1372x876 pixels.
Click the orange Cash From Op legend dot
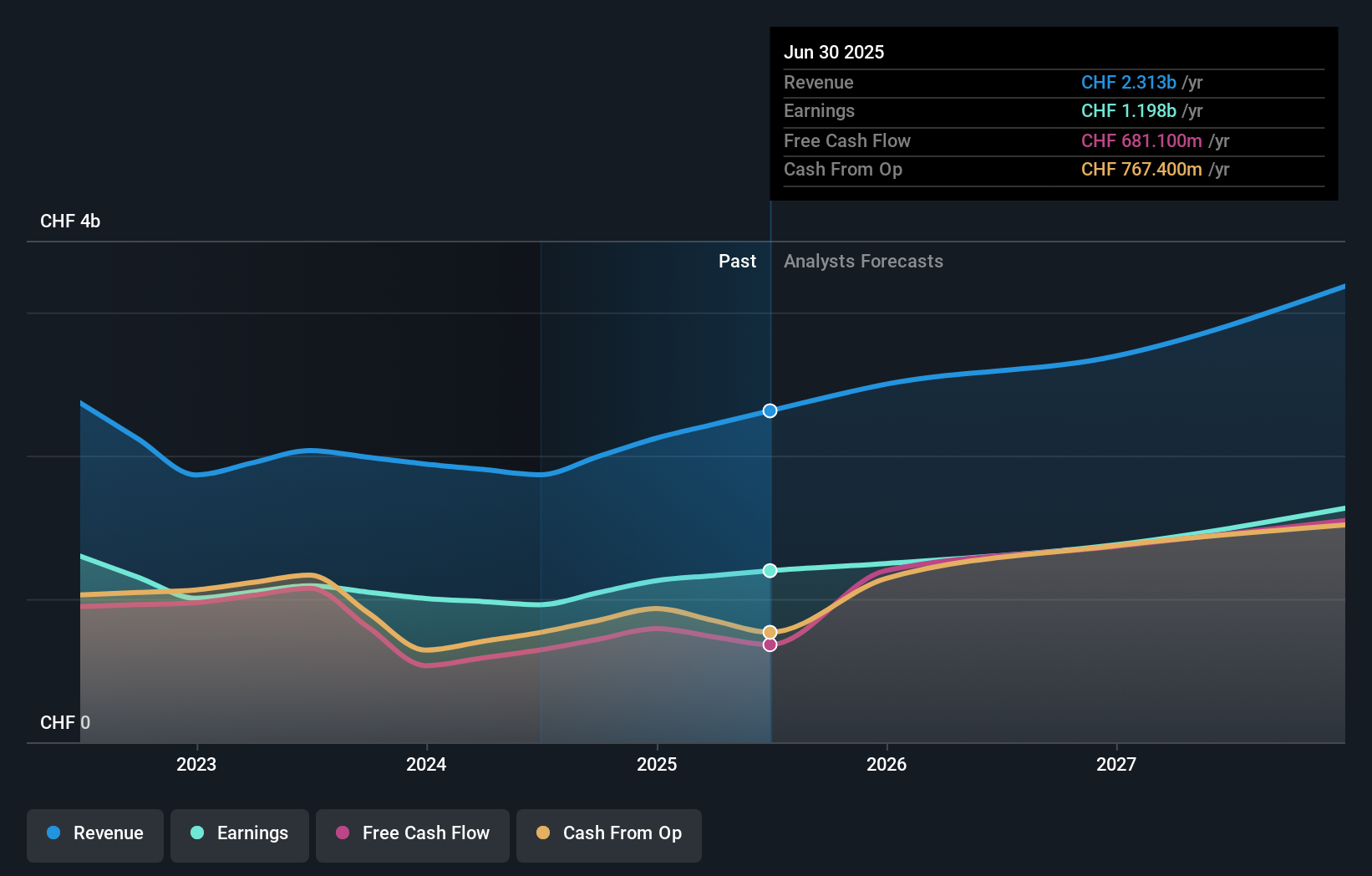point(543,833)
